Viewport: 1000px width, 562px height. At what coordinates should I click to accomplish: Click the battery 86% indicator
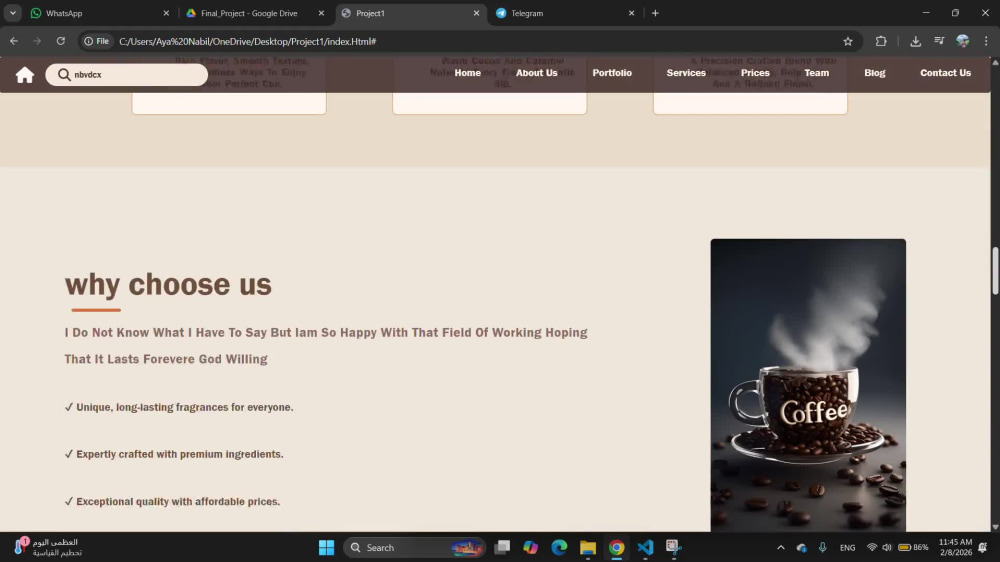tap(913, 547)
